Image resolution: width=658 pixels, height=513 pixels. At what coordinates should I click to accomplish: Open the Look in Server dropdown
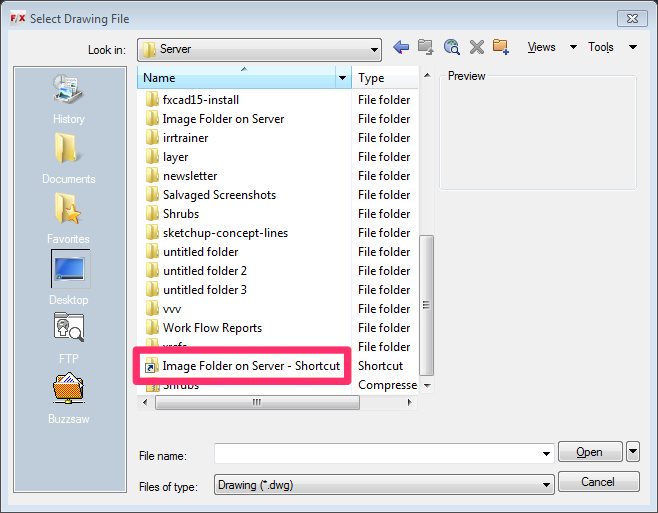pyautogui.click(x=259, y=50)
